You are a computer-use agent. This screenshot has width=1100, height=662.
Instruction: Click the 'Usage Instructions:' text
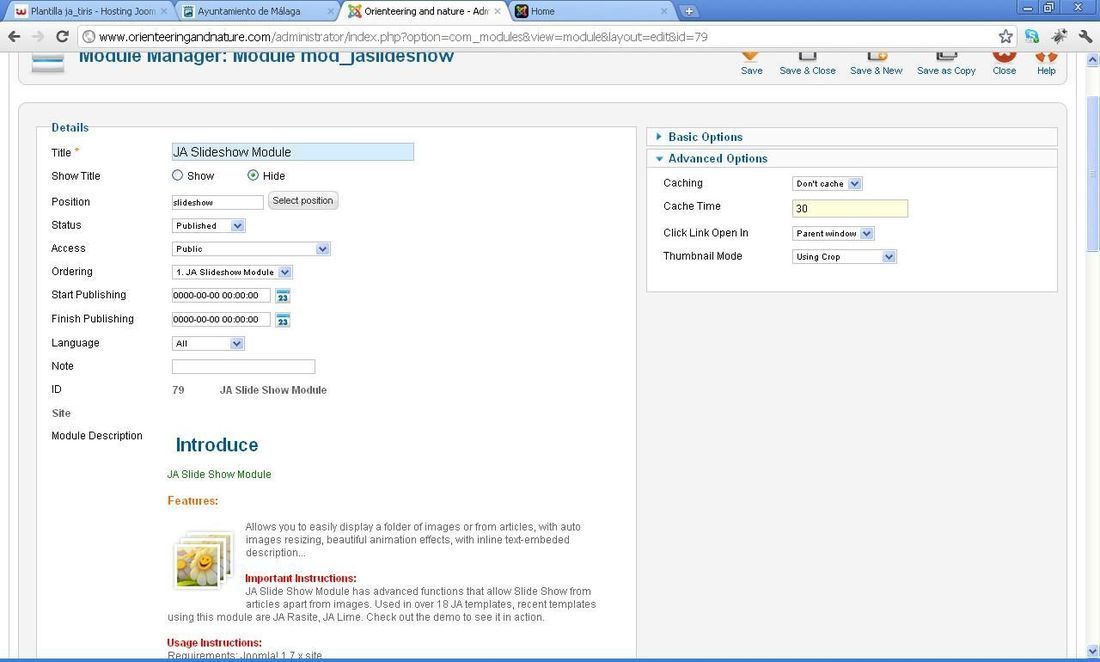click(x=214, y=643)
